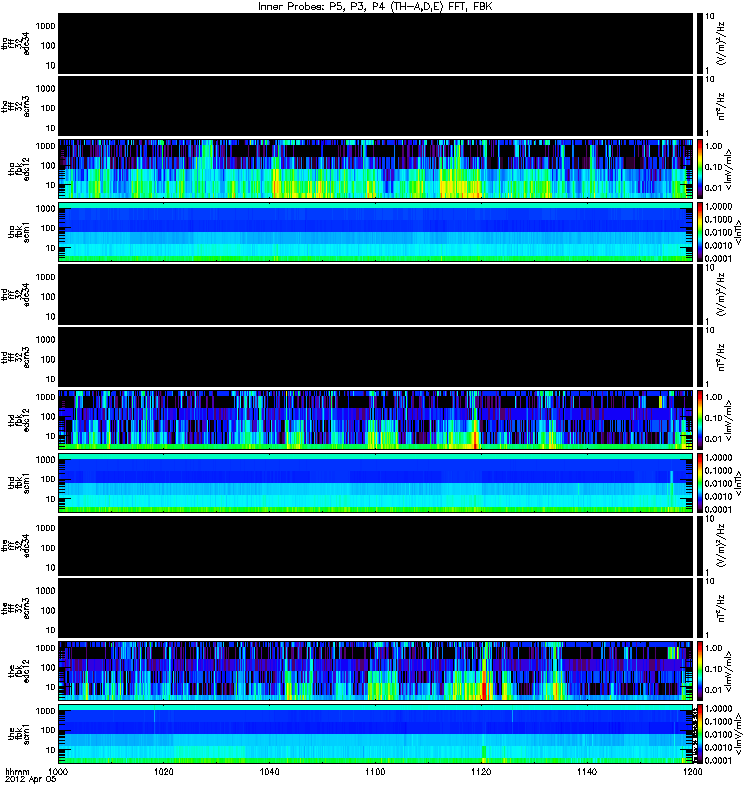Click the <|nT|> unit label of thd fbk scm1
750x800 pixels.
point(738,483)
